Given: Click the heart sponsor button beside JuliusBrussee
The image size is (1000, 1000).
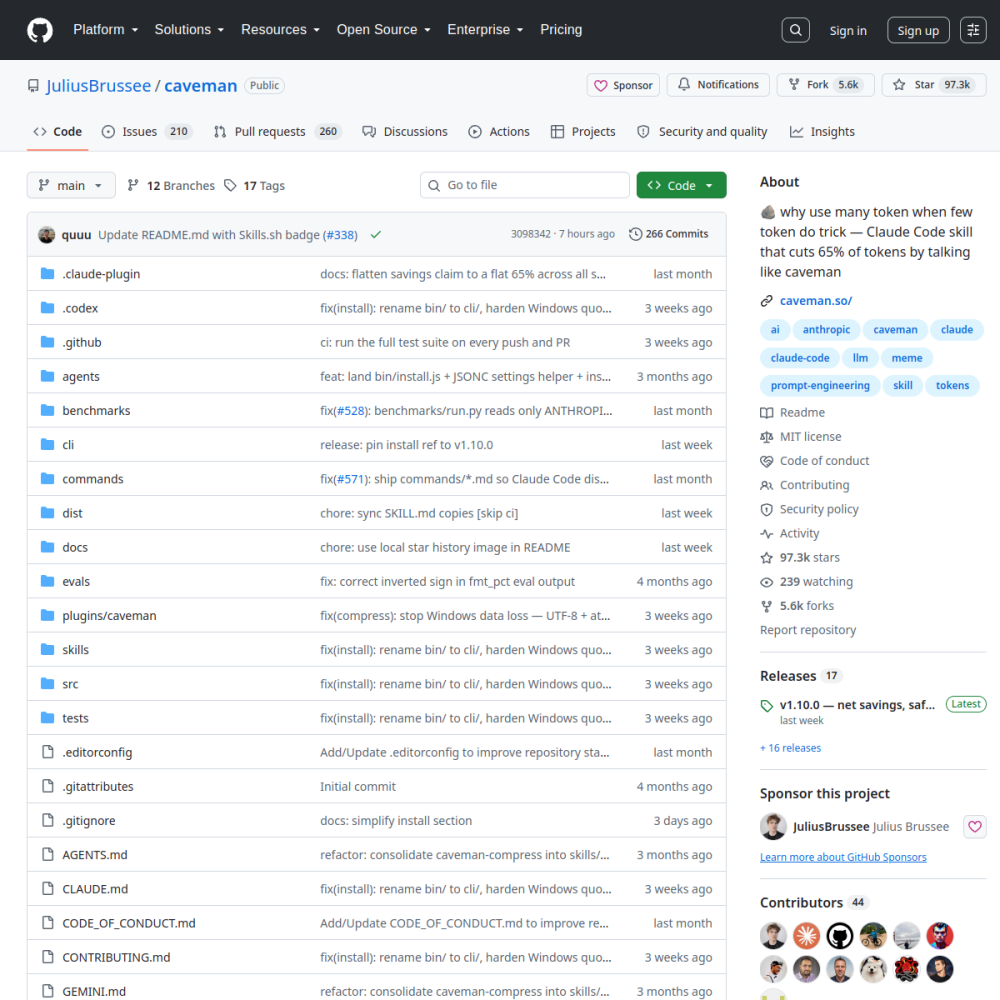Looking at the screenshot, I should click(x=974, y=827).
